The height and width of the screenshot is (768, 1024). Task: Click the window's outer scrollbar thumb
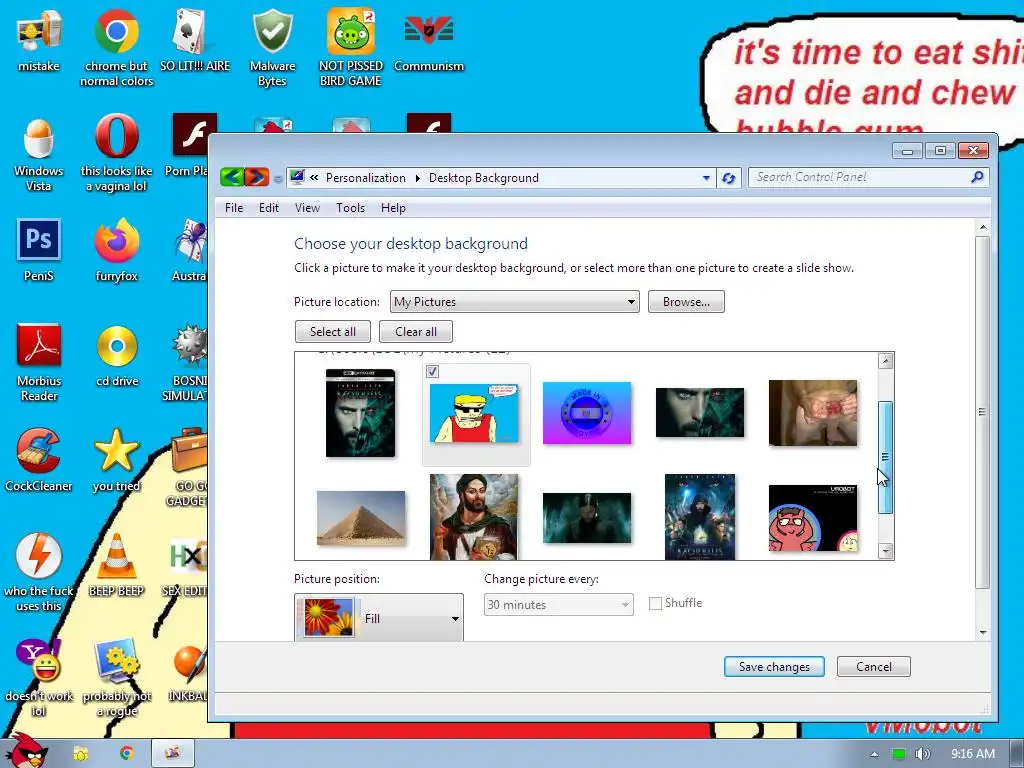983,413
